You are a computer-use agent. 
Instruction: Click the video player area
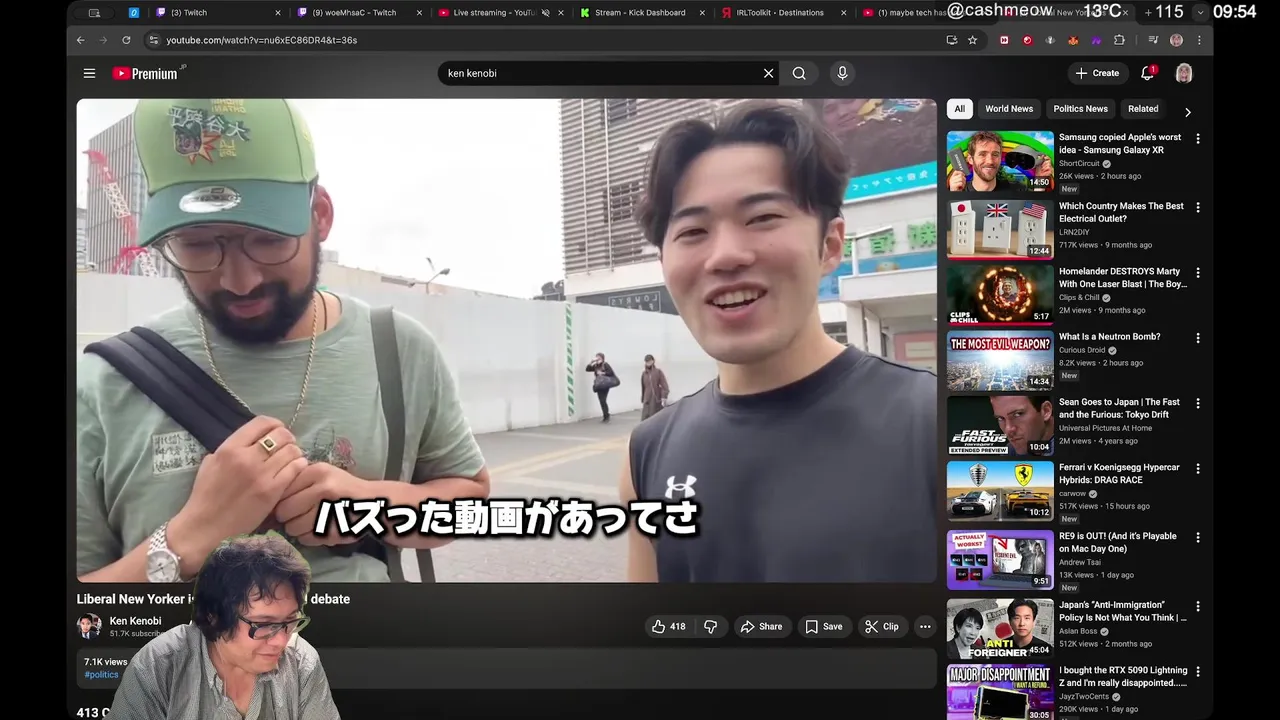point(507,340)
